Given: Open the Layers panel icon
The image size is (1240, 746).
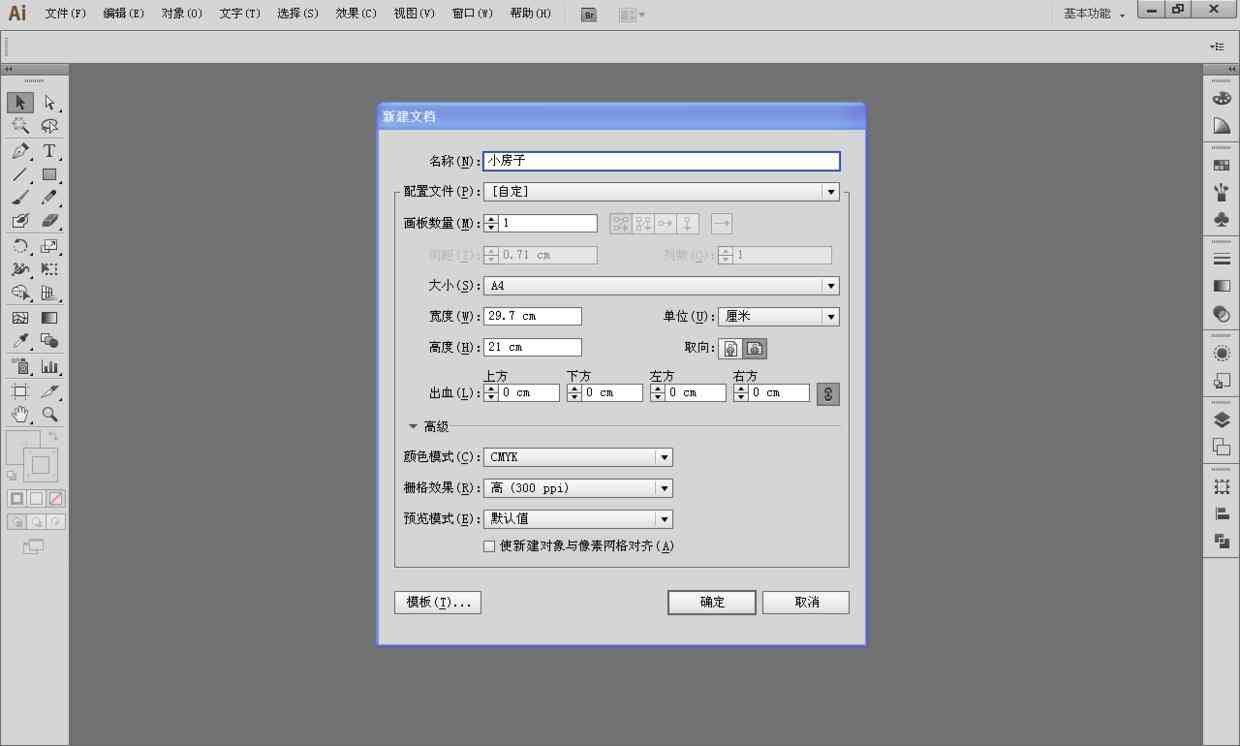Looking at the screenshot, I should point(1221,420).
